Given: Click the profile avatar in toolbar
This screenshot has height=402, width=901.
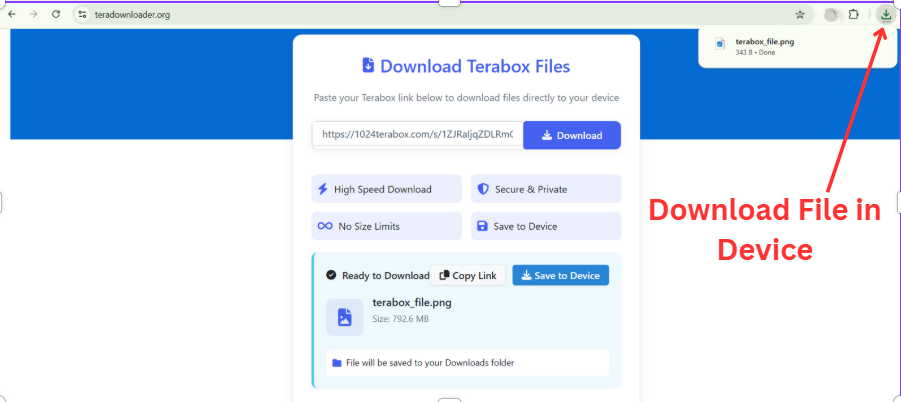Looking at the screenshot, I should point(830,15).
